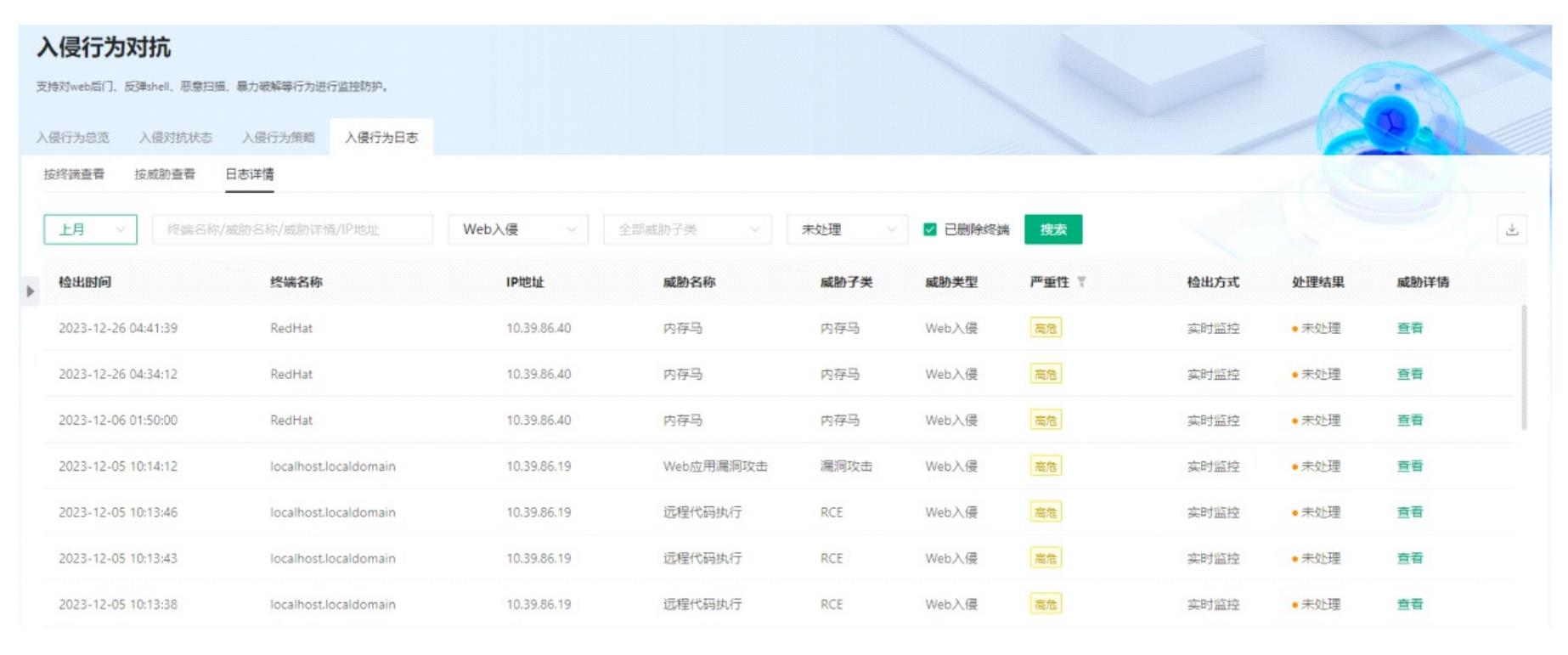This screenshot has width=1568, height=655.
Task: Click the table vertical scrollbar
Action: [x=1524, y=368]
